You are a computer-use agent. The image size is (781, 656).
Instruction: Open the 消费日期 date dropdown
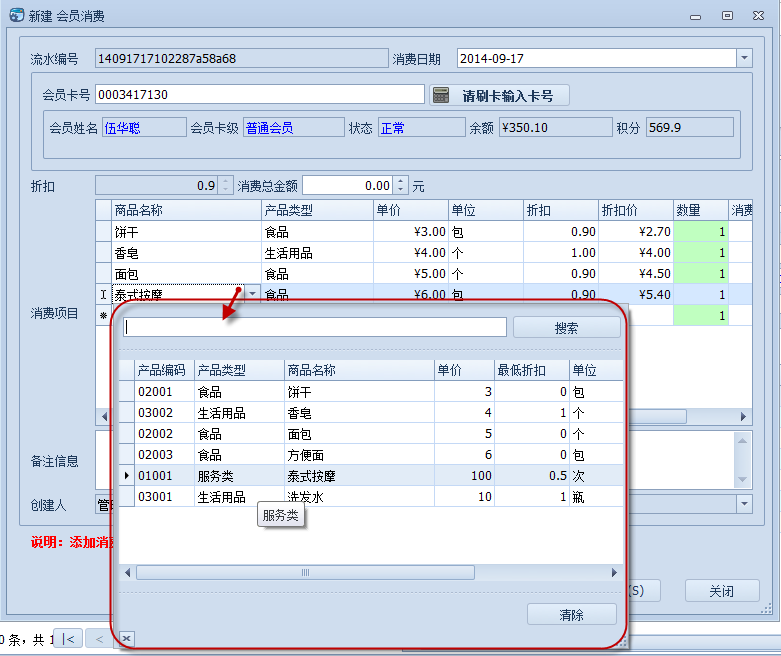[744, 58]
